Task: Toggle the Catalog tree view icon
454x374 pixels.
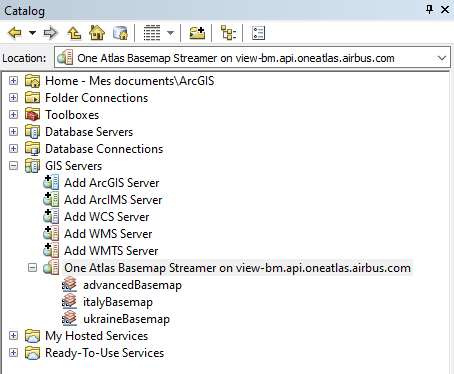Action: click(228, 33)
